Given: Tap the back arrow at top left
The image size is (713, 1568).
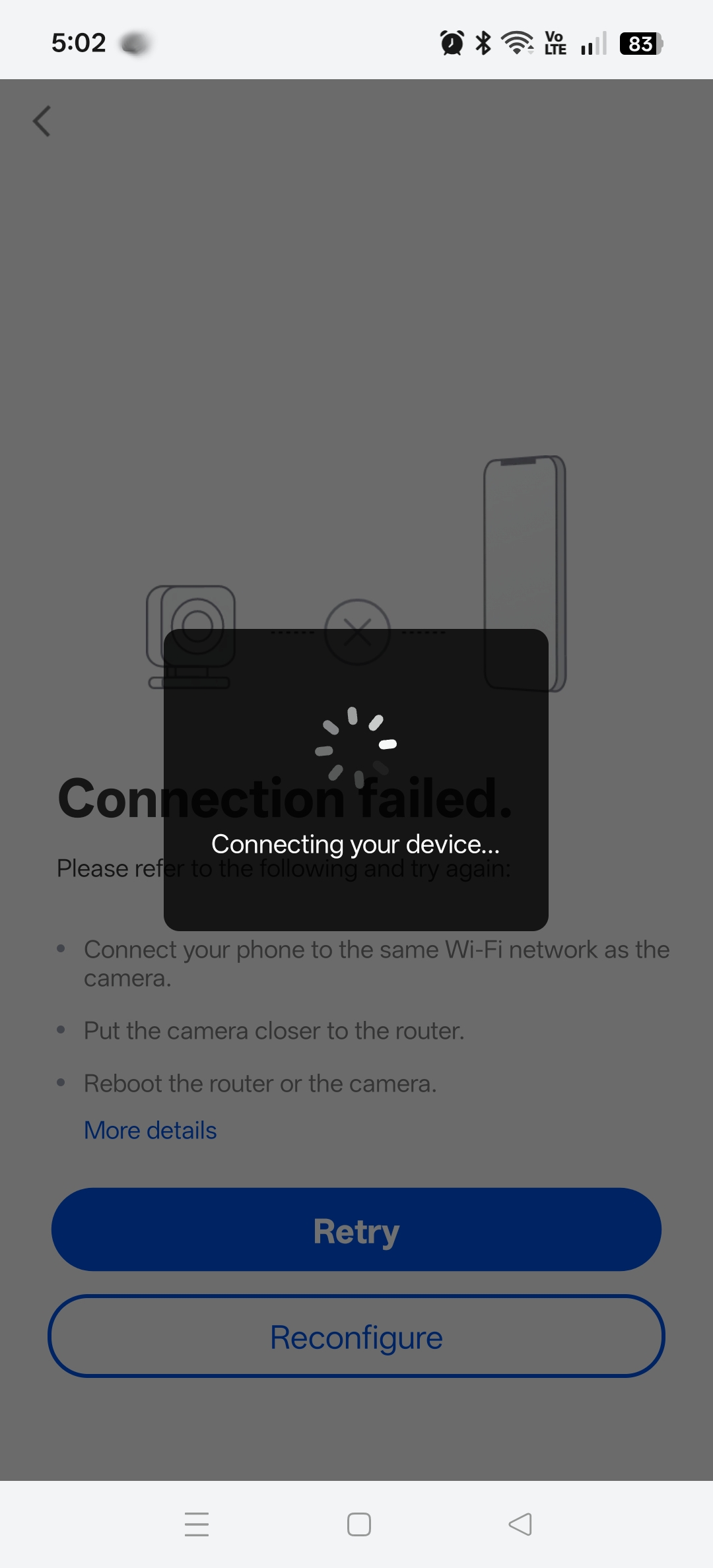Looking at the screenshot, I should click(x=42, y=121).
